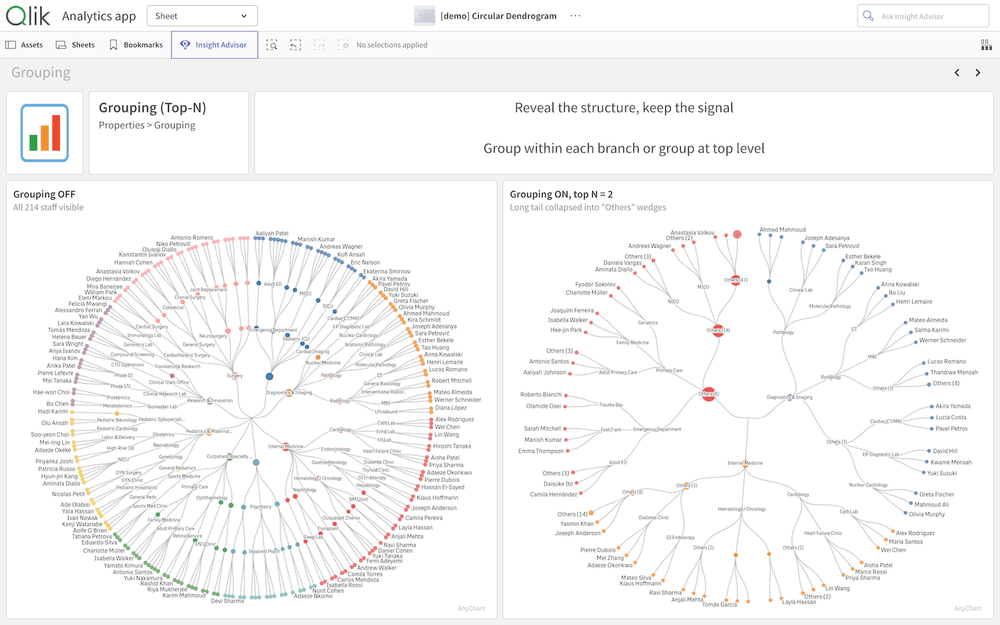Viewport: 1000px width, 625px height.
Task: Open the selections tool grid icon
Action: pos(986,45)
